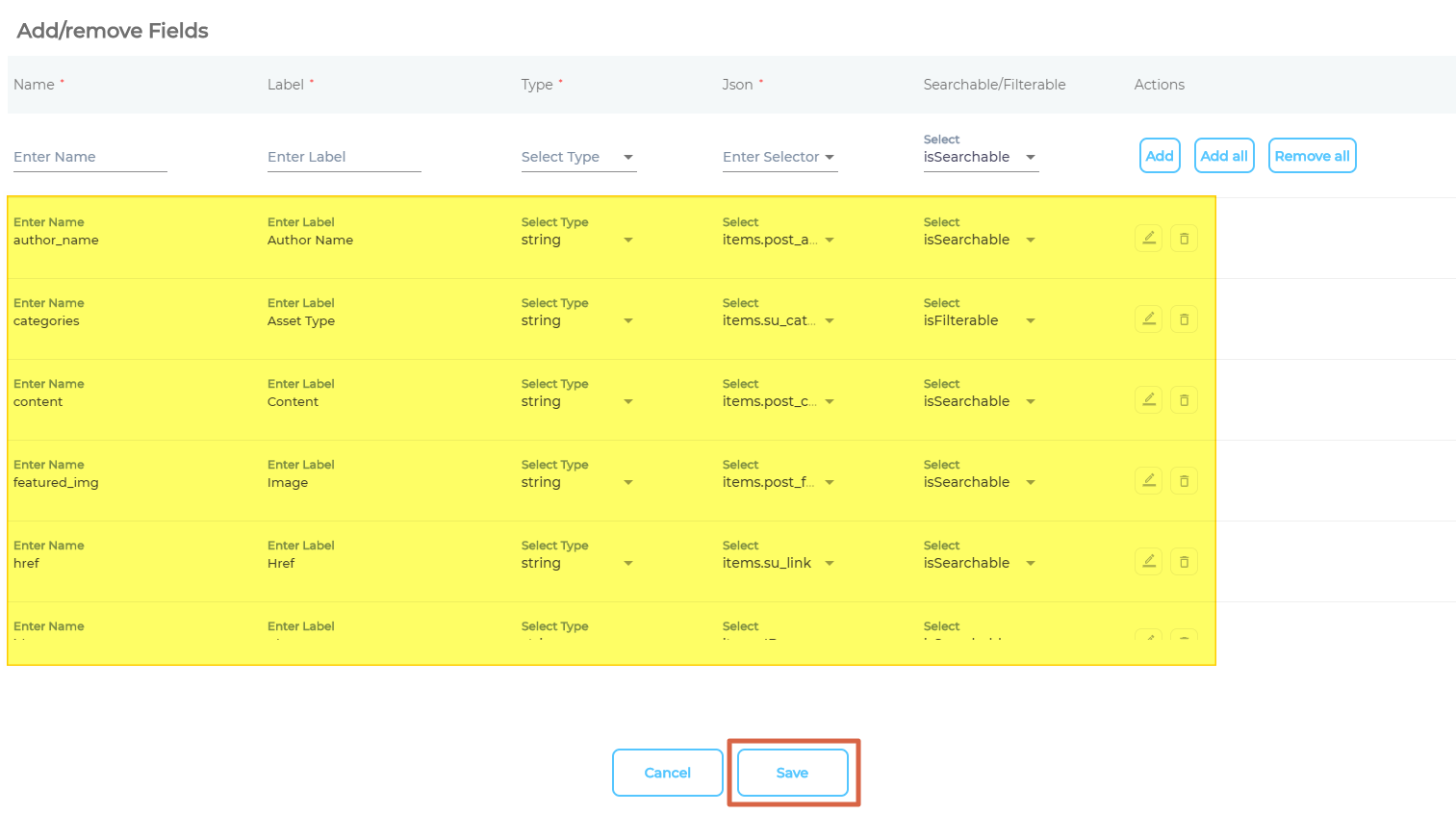Delete the featured_img field row

coord(1184,480)
